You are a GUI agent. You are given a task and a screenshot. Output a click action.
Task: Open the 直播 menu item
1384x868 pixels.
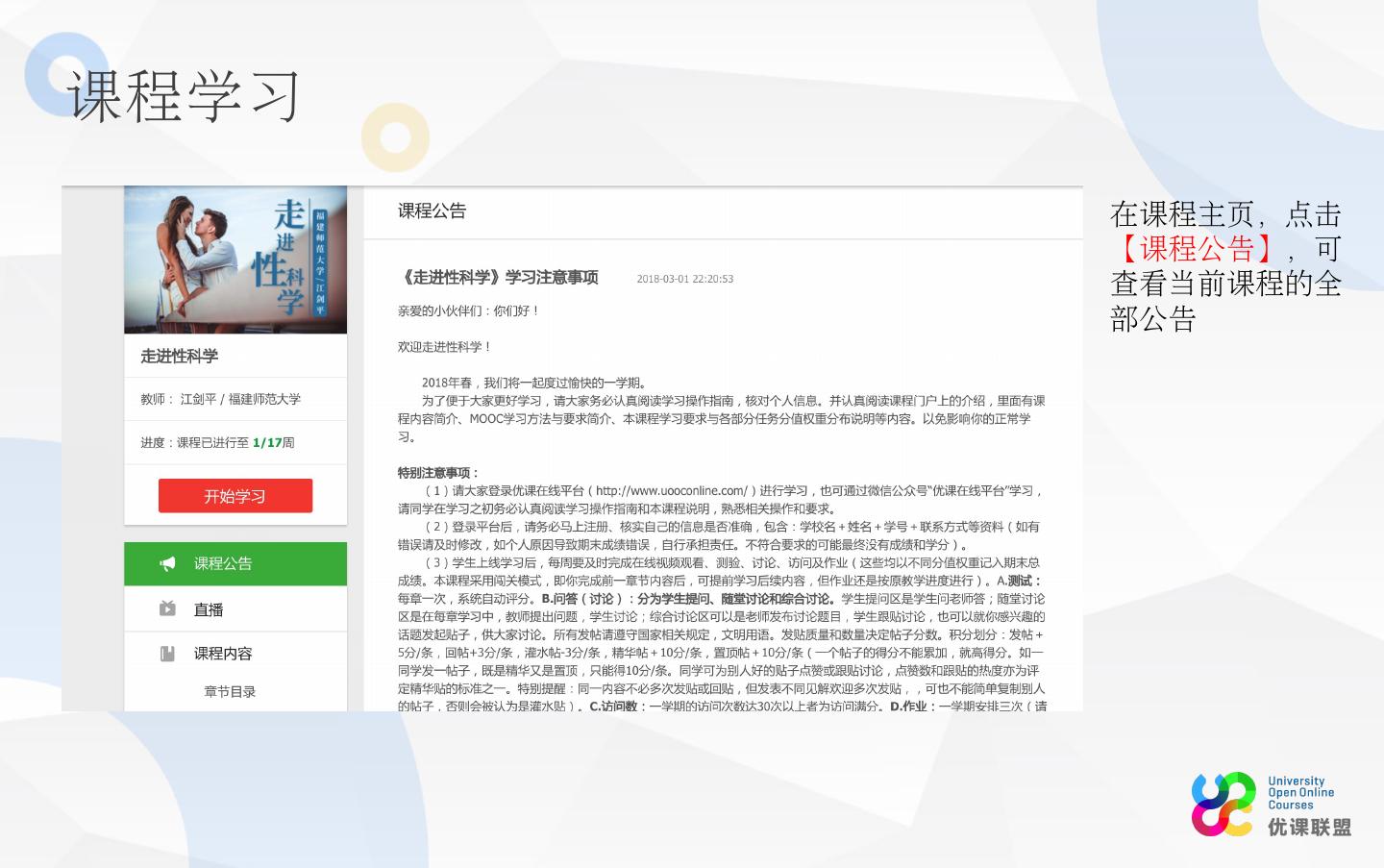pos(209,609)
